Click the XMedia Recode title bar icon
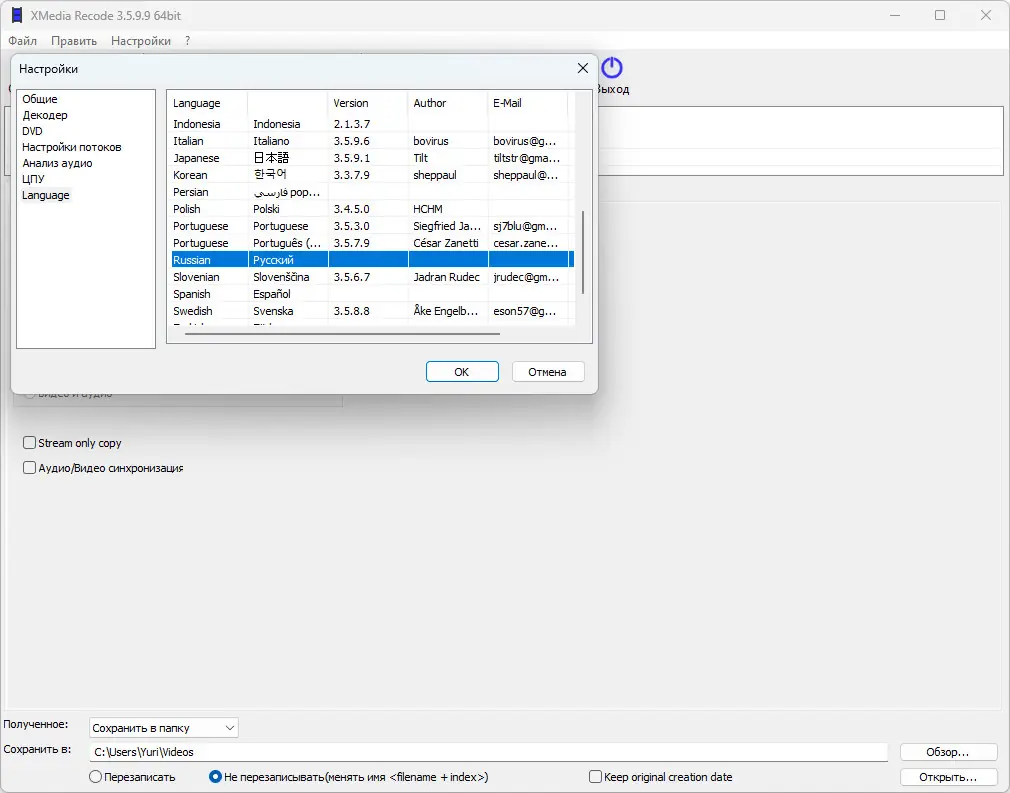The image size is (1010, 793). coord(17,15)
